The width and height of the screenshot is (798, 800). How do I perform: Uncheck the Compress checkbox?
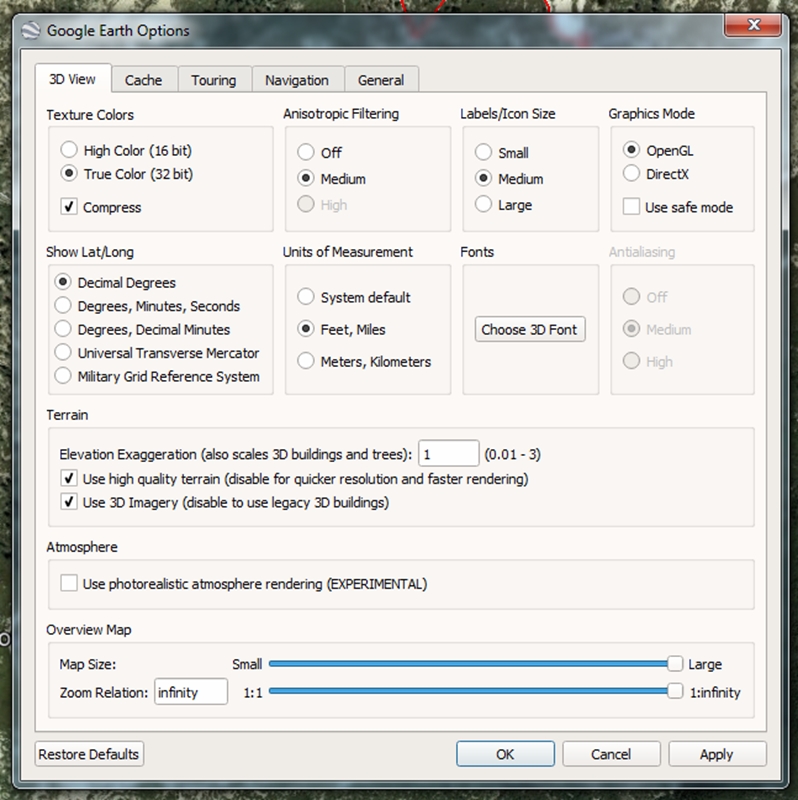click(69, 207)
